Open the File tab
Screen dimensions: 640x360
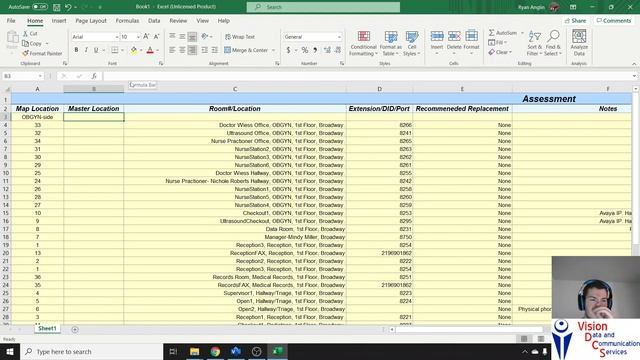coord(11,20)
